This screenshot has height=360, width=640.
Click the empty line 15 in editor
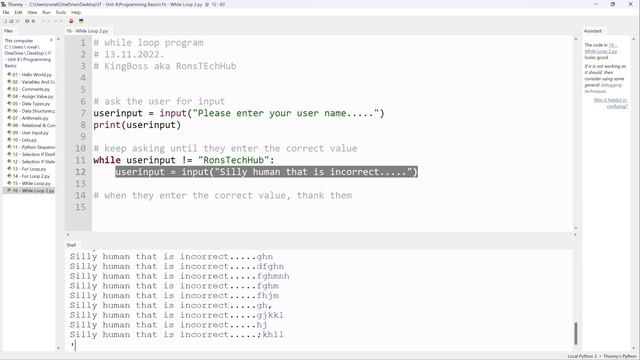pyautogui.click(x=333, y=207)
